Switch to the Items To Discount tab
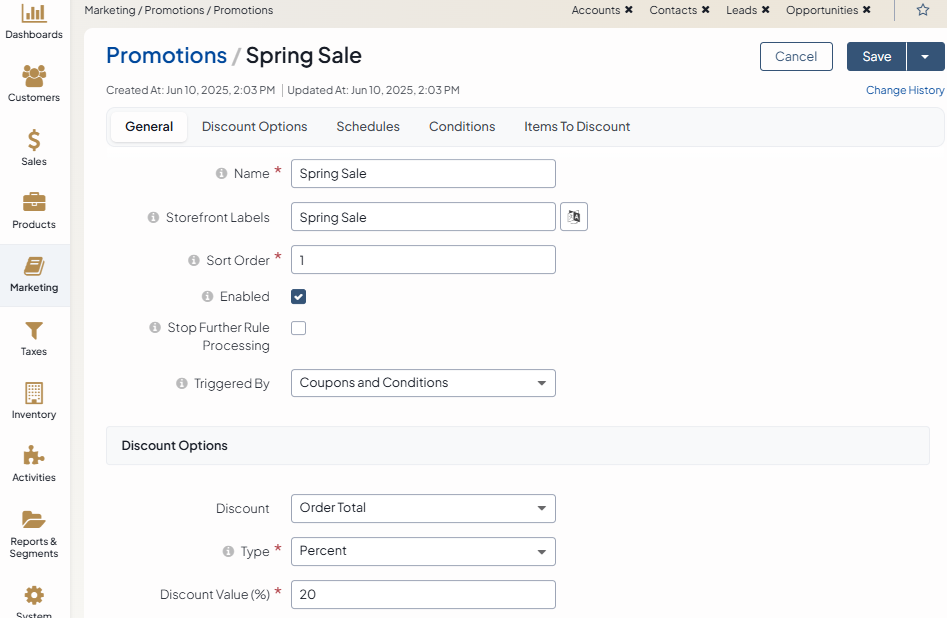 click(577, 127)
